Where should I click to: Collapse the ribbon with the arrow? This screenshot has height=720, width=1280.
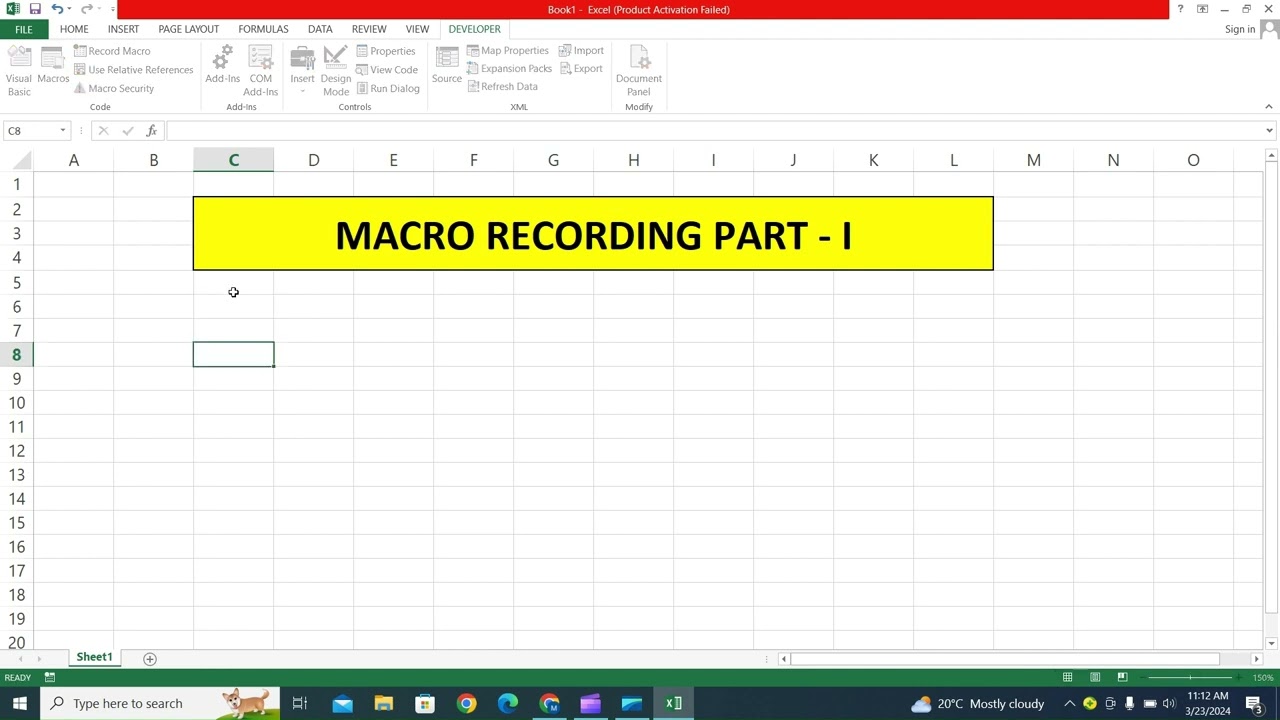click(x=1268, y=106)
